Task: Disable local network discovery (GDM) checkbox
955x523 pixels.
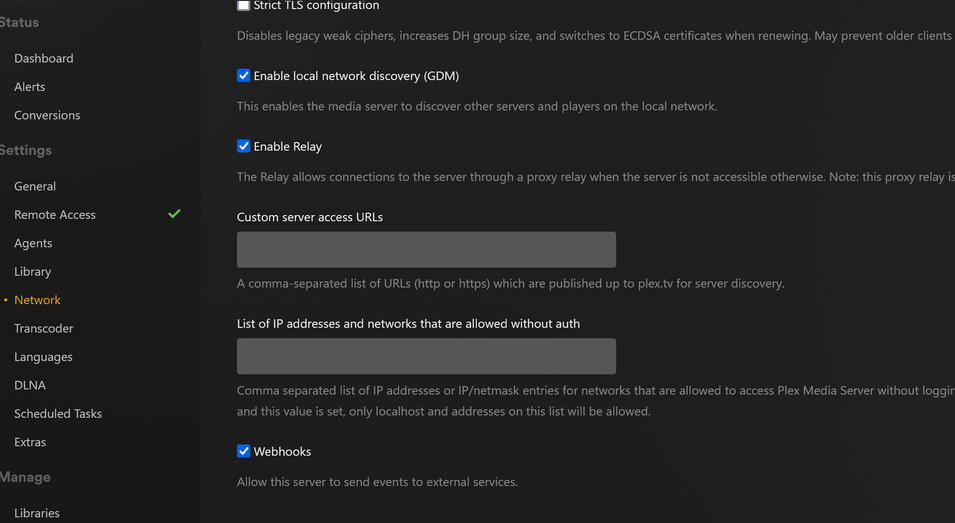Action: [x=243, y=76]
